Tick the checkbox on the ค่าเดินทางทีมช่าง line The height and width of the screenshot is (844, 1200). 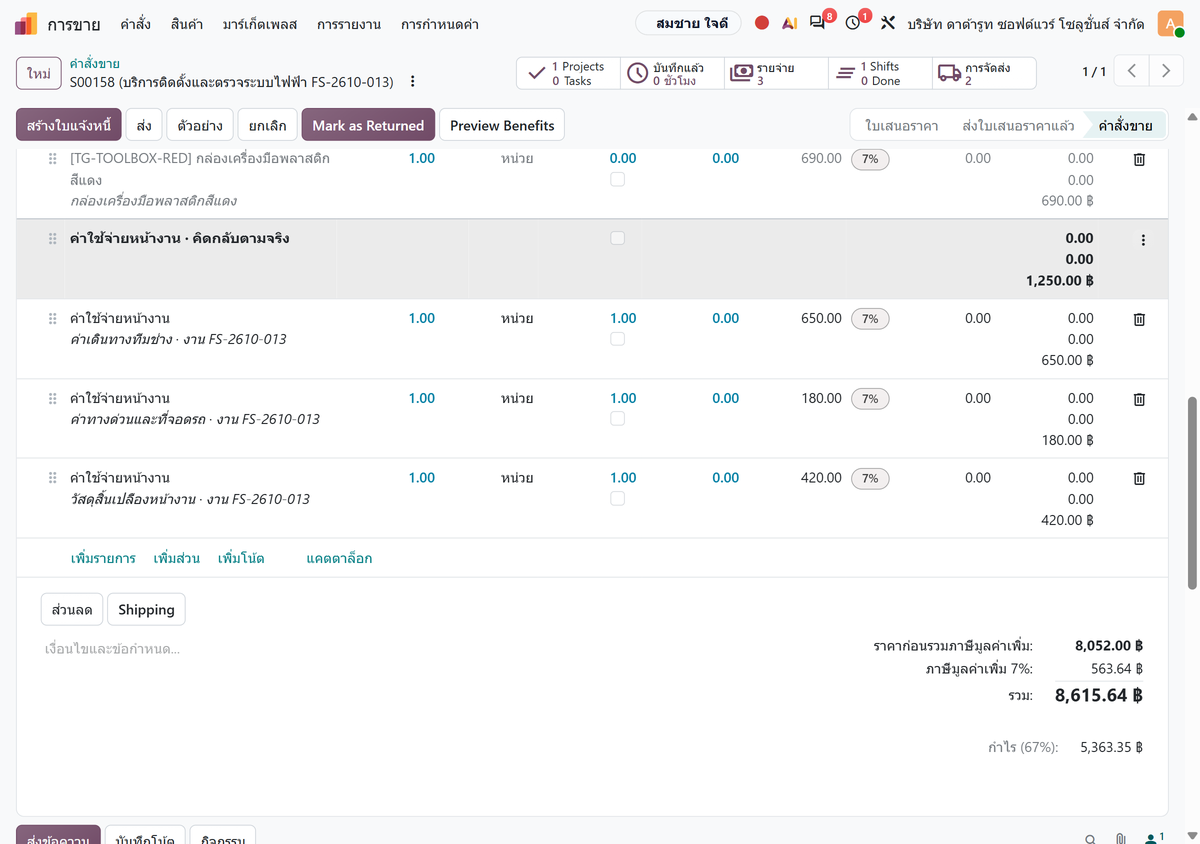click(x=617, y=339)
